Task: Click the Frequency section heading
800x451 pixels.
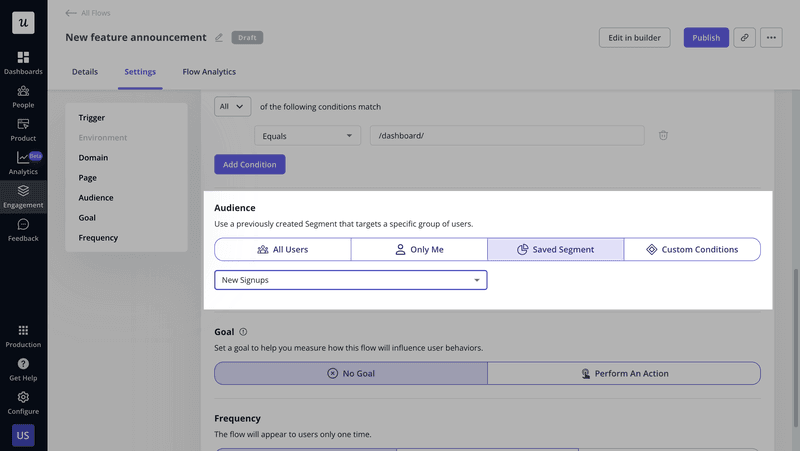Action: (237, 418)
